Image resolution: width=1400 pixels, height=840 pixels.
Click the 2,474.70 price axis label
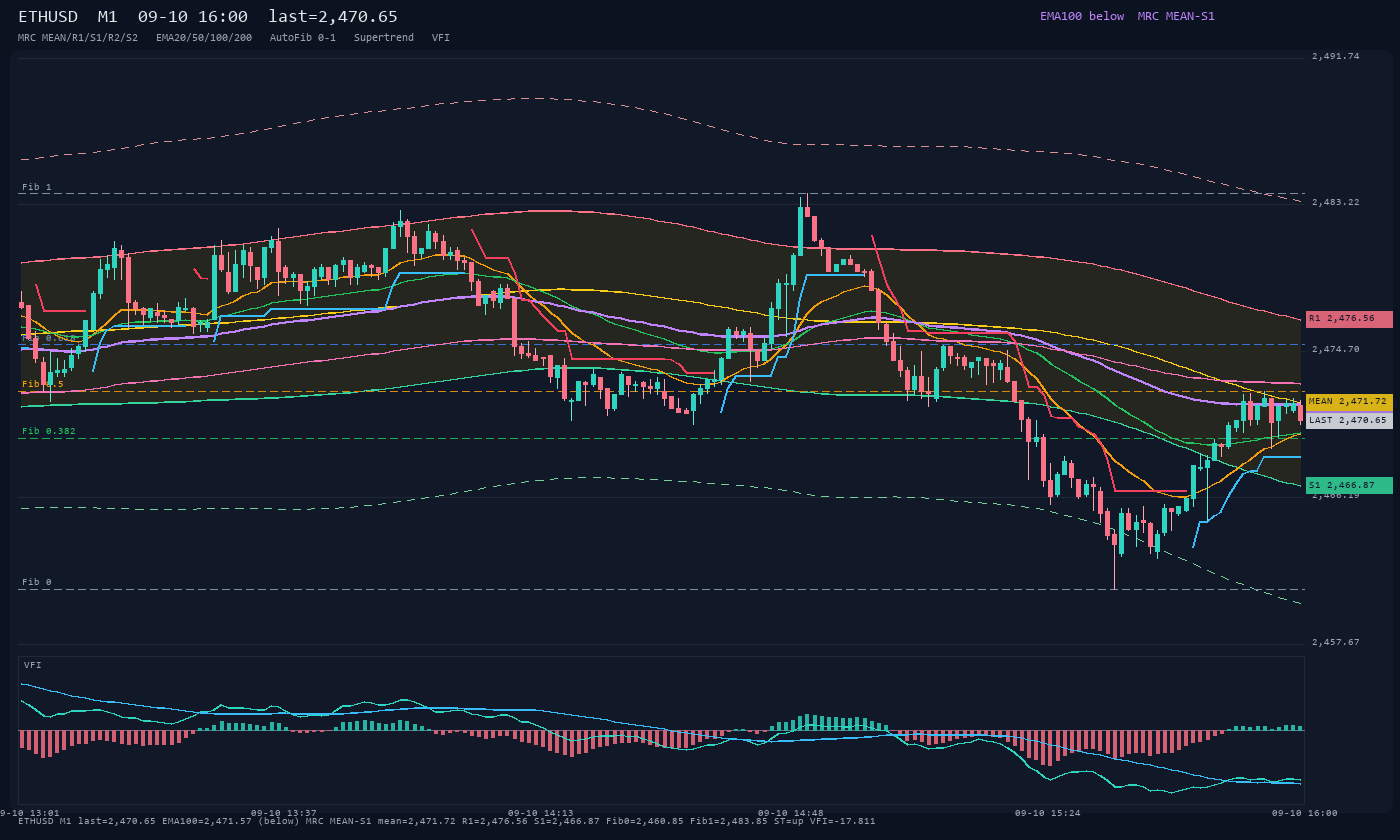point(1336,350)
